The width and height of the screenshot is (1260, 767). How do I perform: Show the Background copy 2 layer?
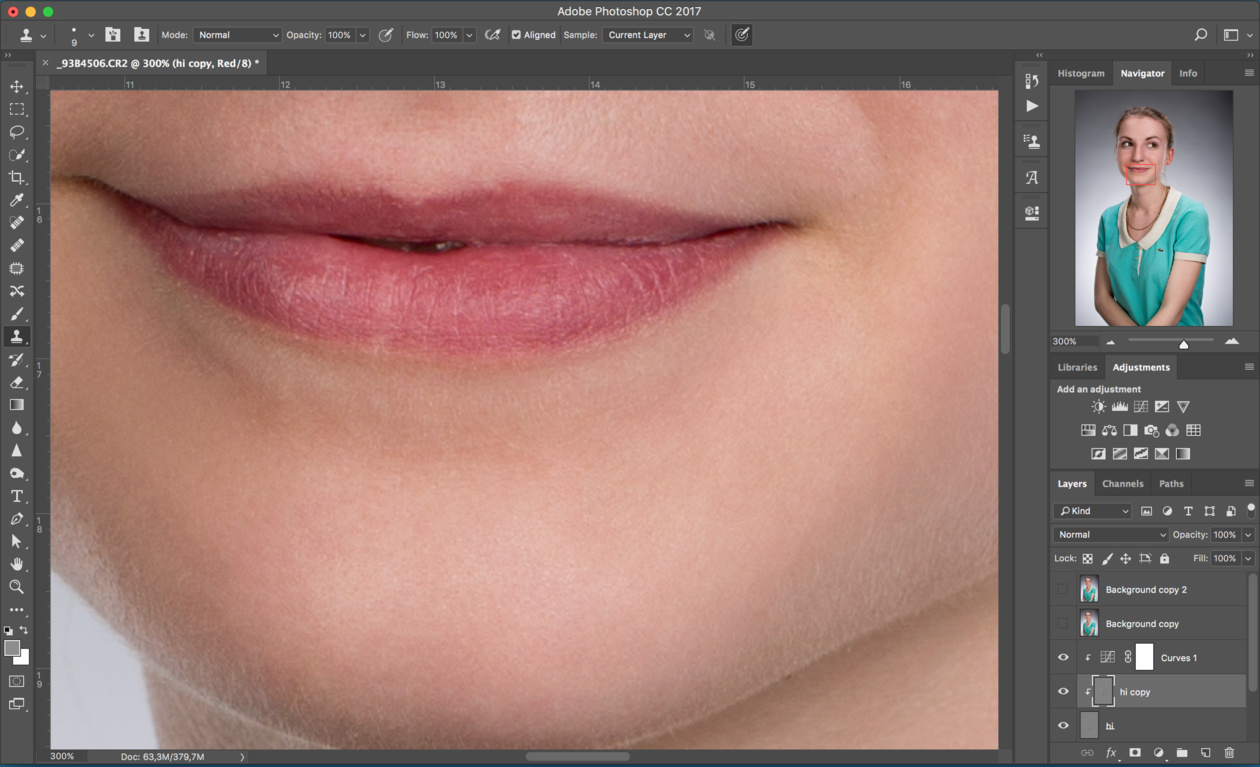[1063, 590]
